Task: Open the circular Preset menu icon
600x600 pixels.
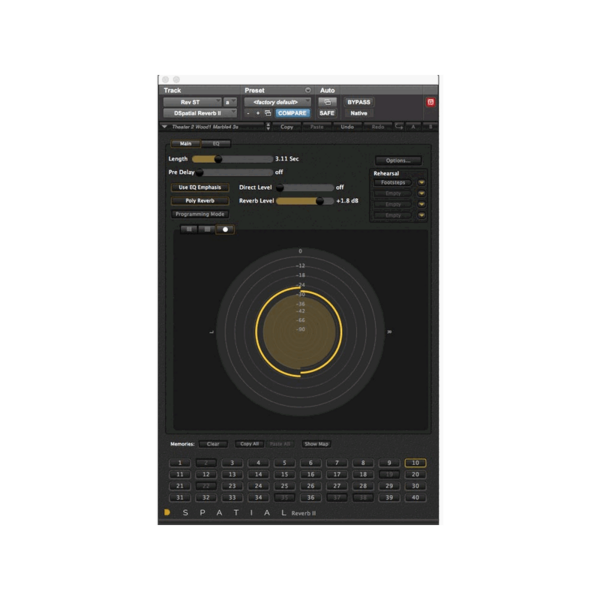Action: [308, 90]
